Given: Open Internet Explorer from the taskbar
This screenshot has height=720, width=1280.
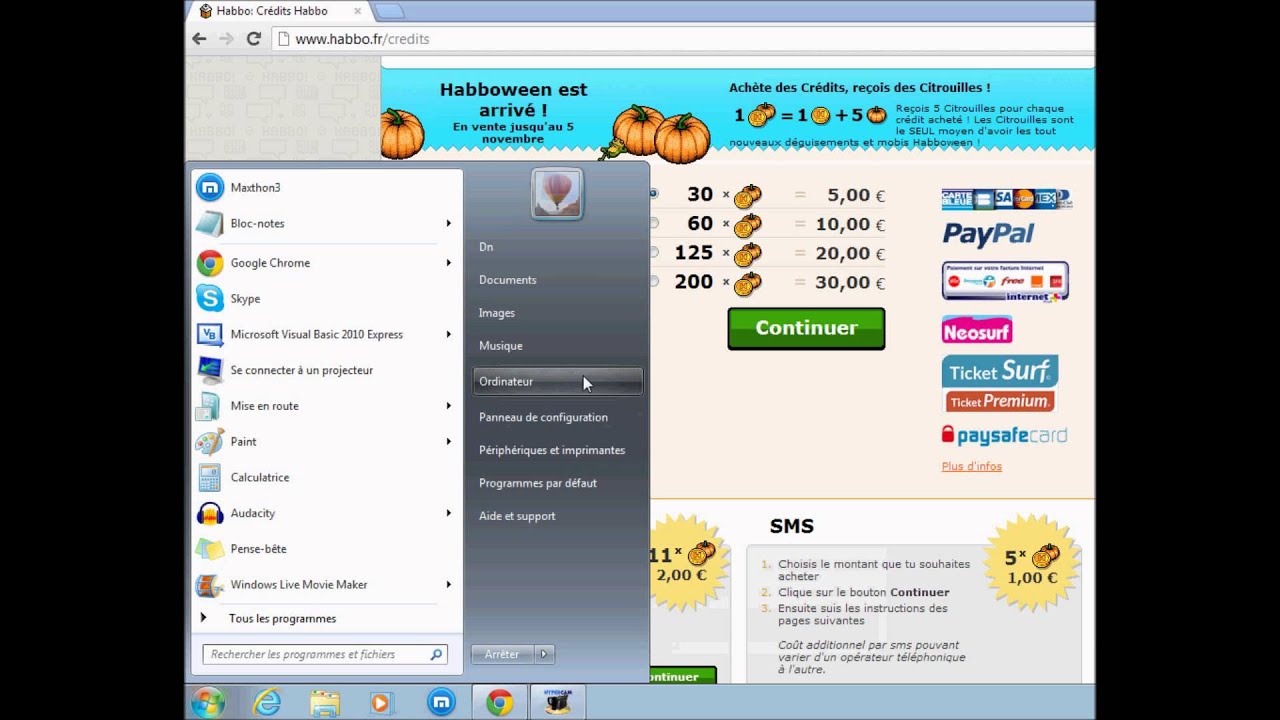Looking at the screenshot, I should tap(267, 703).
